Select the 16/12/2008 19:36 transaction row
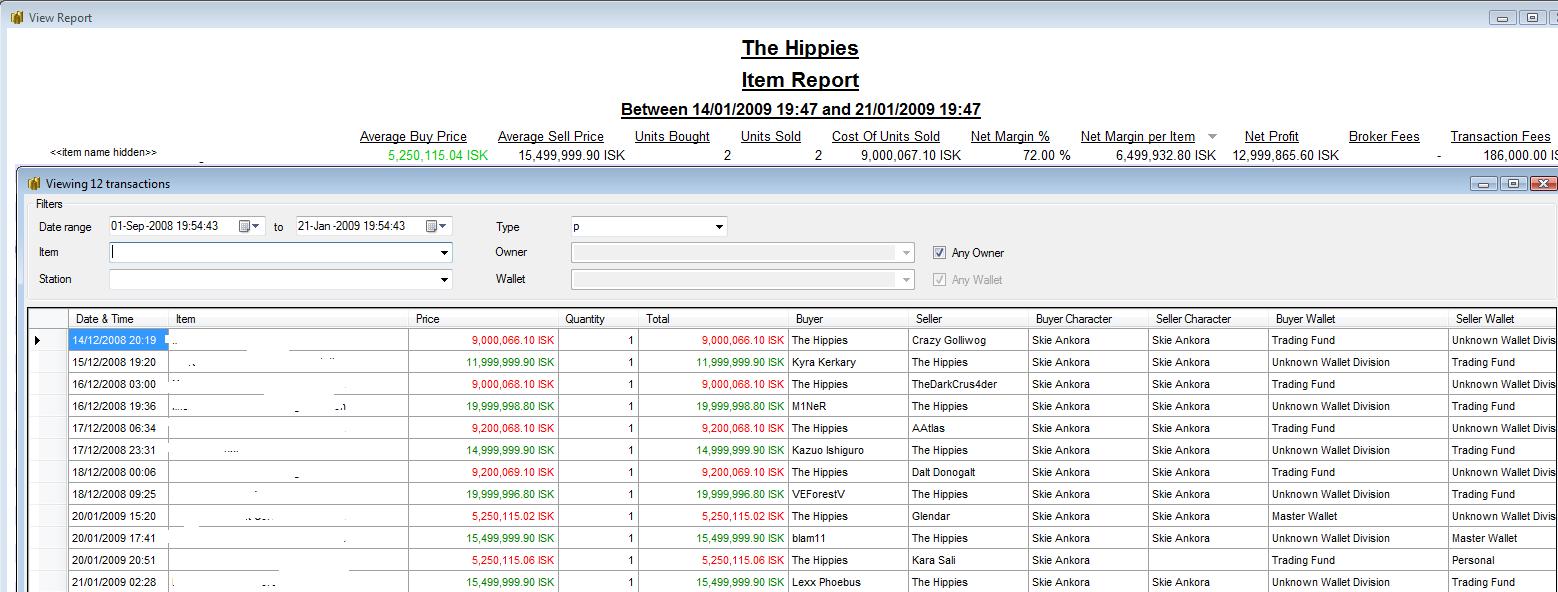The height and width of the screenshot is (592, 1558). pyautogui.click(x=114, y=407)
